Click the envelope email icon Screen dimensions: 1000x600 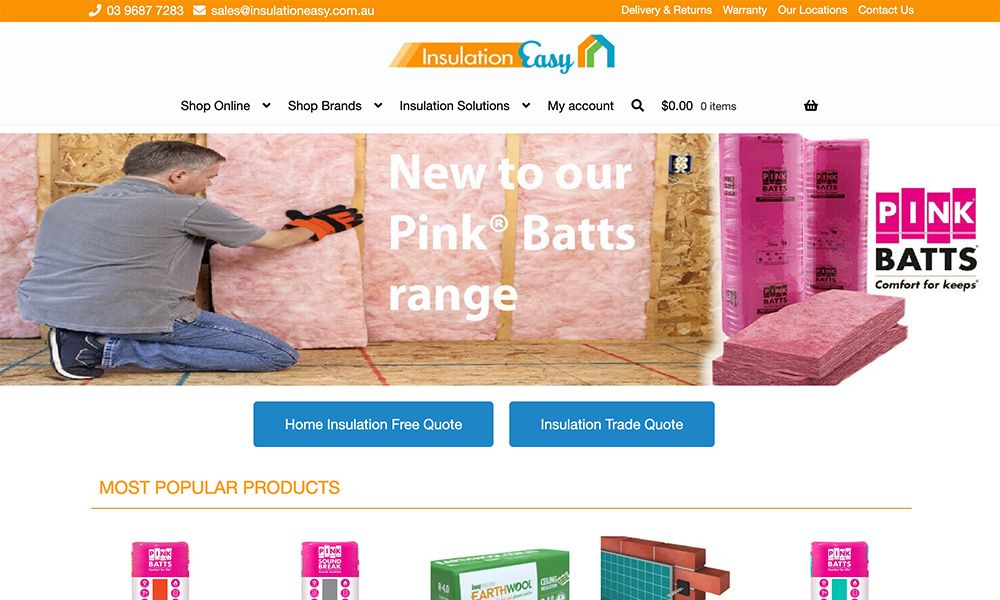point(200,10)
